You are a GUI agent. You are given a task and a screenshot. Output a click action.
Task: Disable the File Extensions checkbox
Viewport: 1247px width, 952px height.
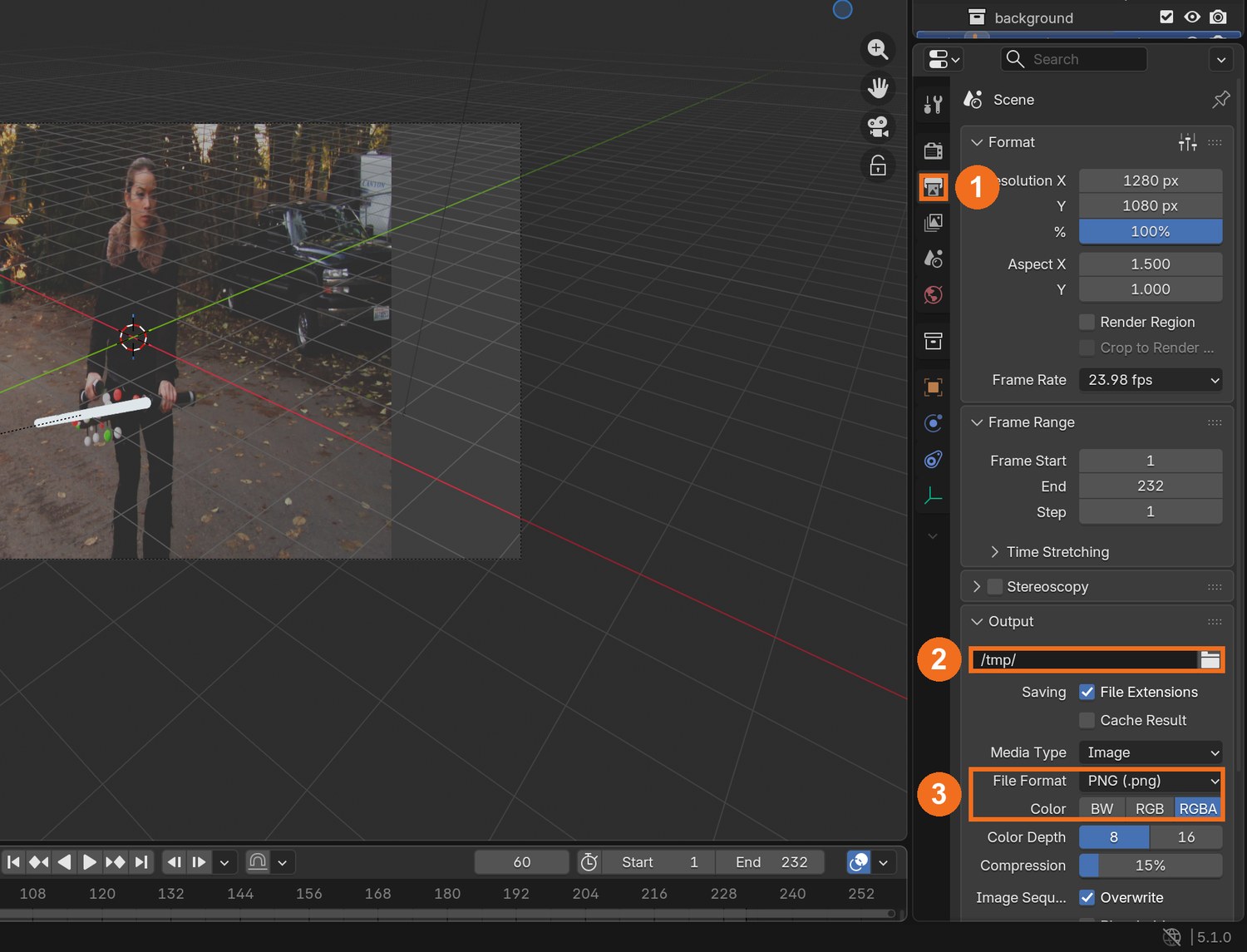[x=1087, y=692]
